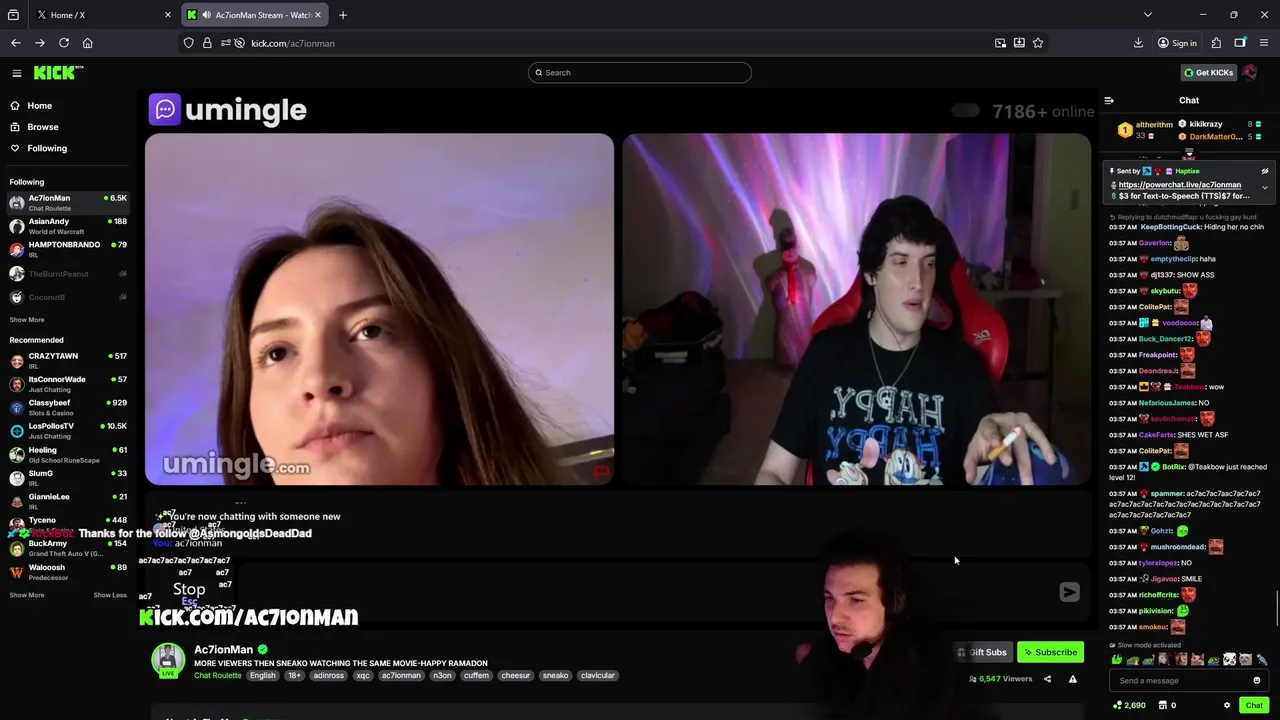Select the adinross tag
The height and width of the screenshot is (720, 1280).
[328, 676]
